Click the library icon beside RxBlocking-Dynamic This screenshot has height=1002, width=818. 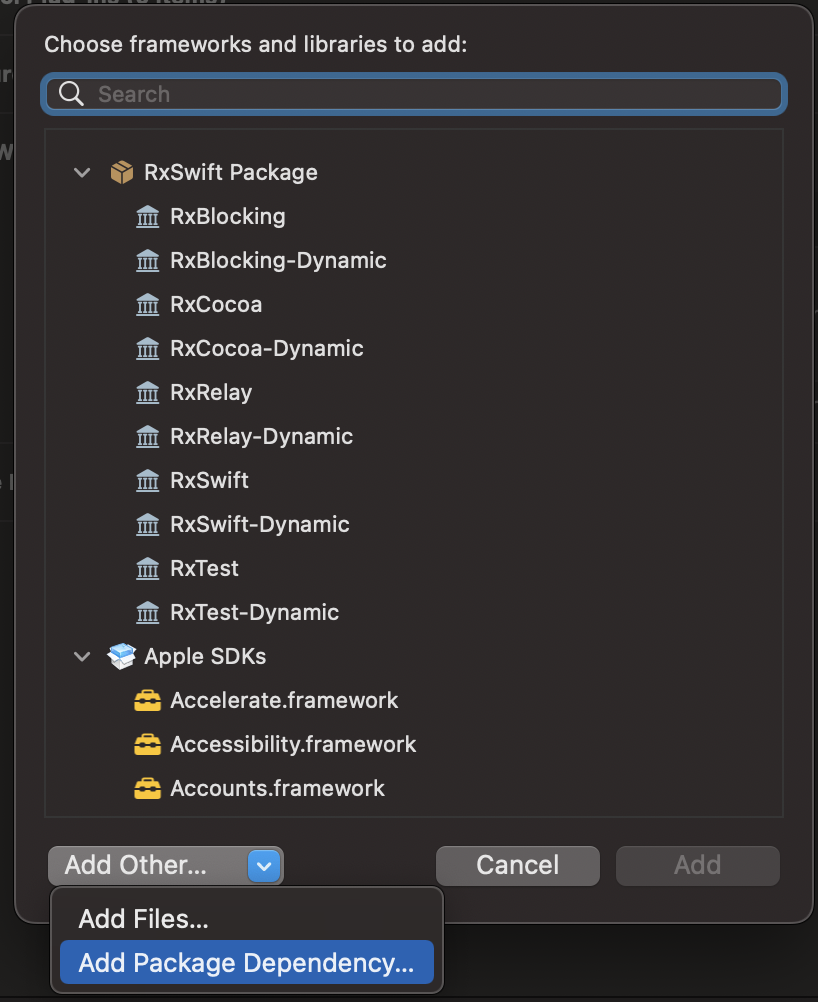click(x=148, y=261)
